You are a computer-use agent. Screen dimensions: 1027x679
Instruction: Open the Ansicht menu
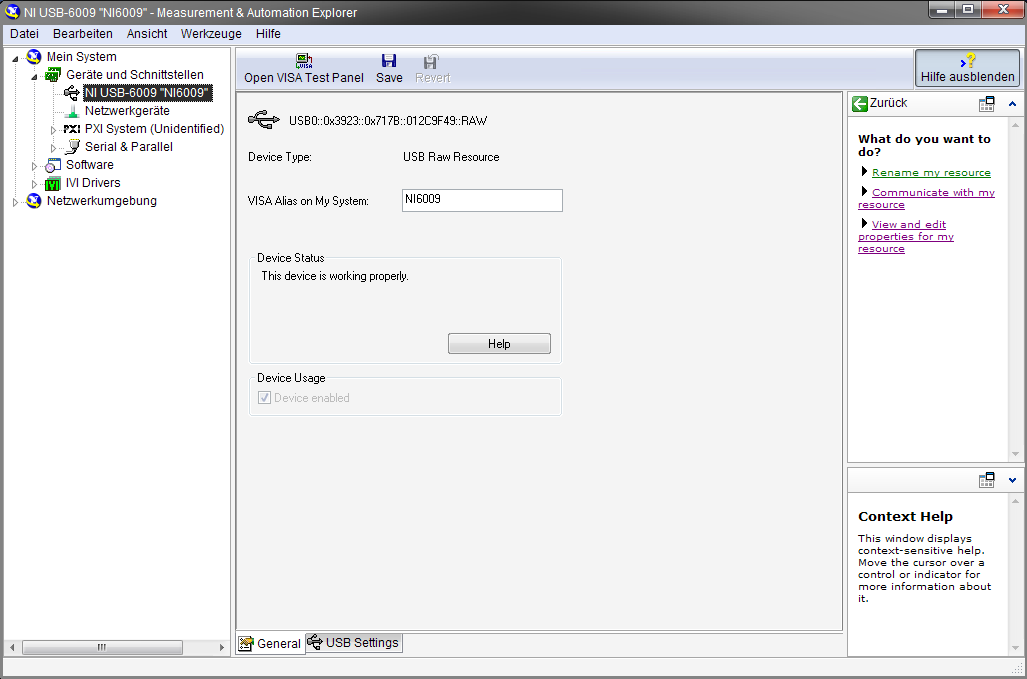click(x=147, y=33)
